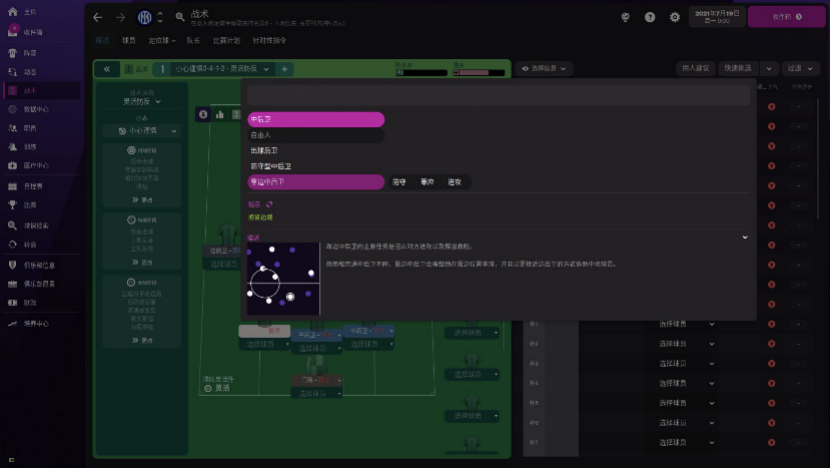Collapse tactics panel with double-left arrow
Screen dimensions: 832x468
coord(107,69)
